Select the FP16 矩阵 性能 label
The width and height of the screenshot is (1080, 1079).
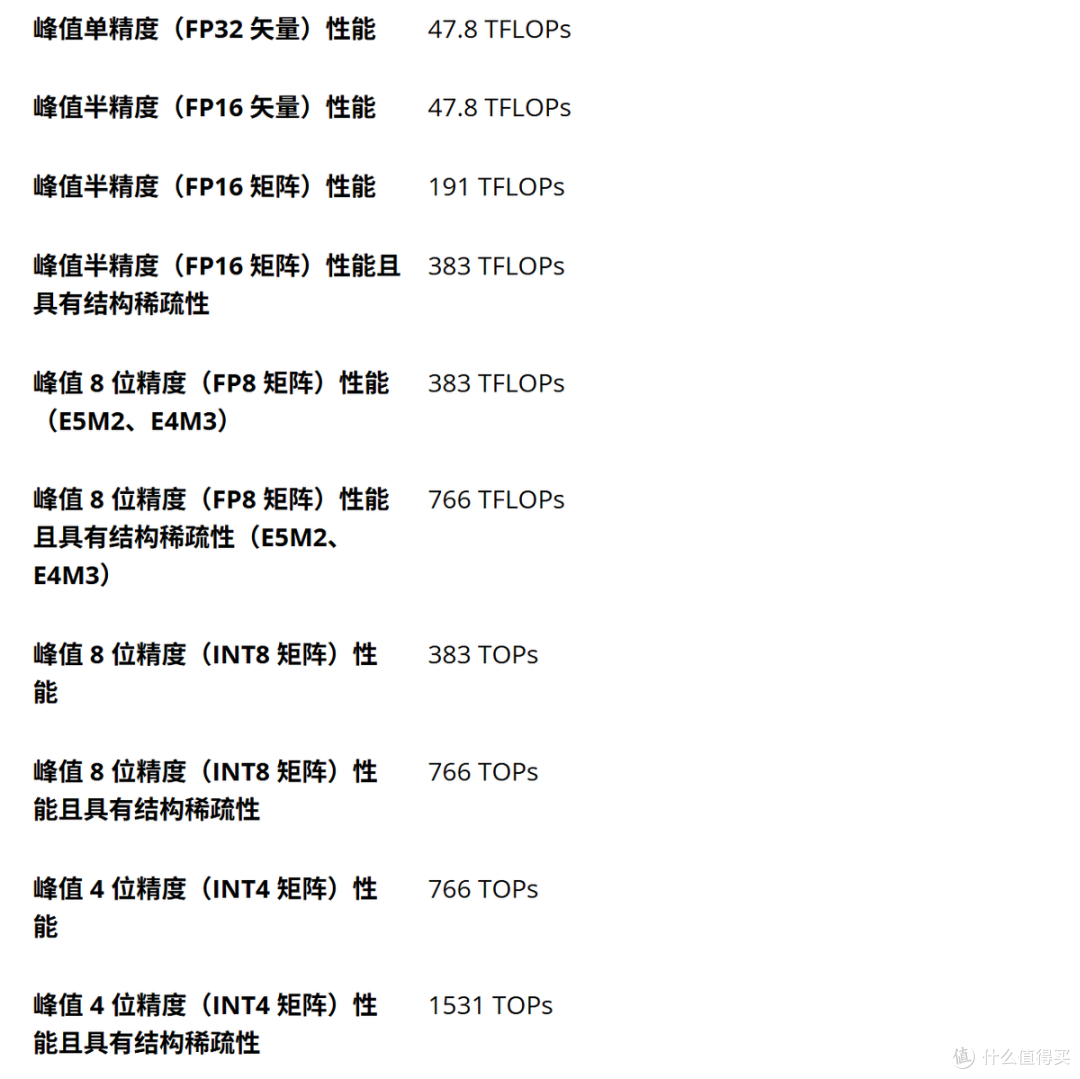click(205, 187)
